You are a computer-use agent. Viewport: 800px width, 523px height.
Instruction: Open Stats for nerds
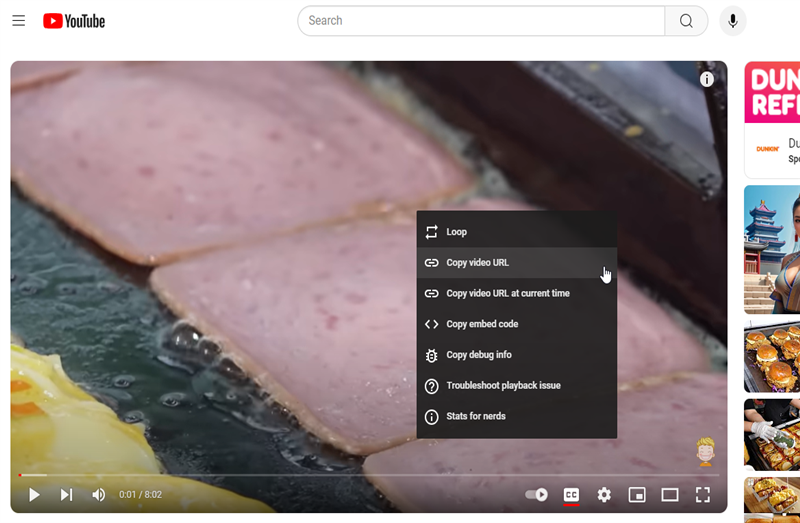(x=476, y=416)
